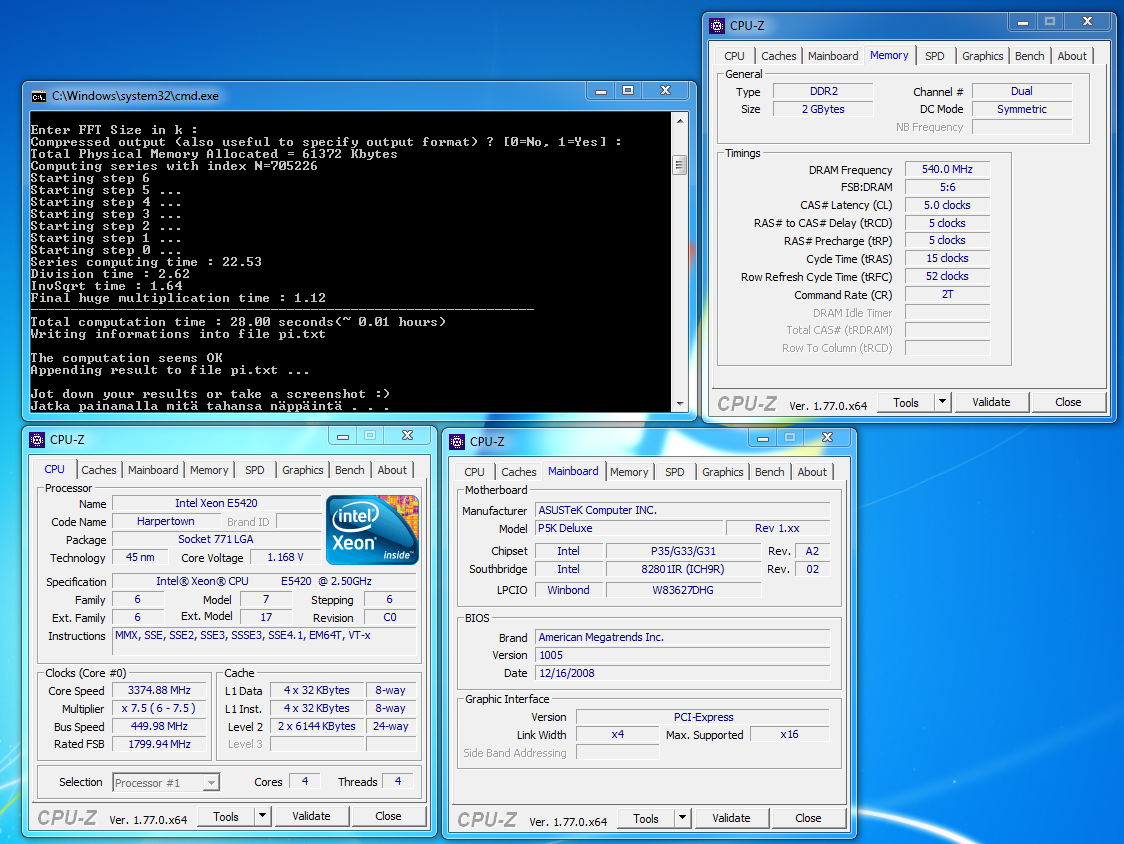The image size is (1124, 844).
Task: Click Close button in Memory window
Action: click(x=1068, y=402)
